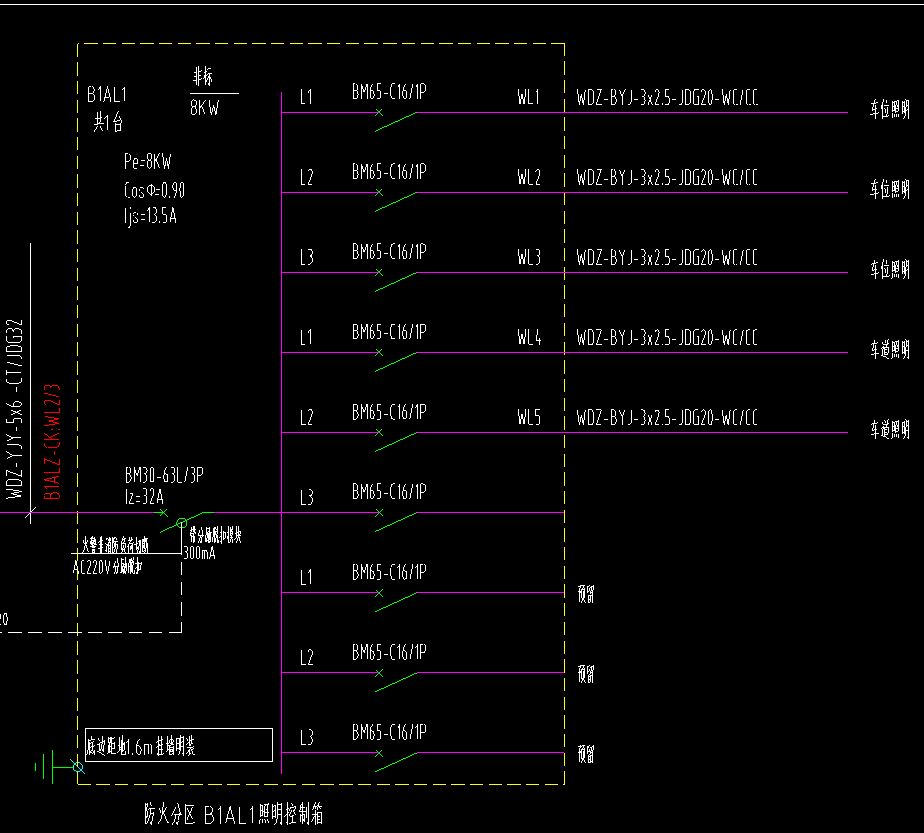This screenshot has height=833, width=924.
Task: Select green breaker switch symbol on WL3 circuit
Action: (395, 280)
